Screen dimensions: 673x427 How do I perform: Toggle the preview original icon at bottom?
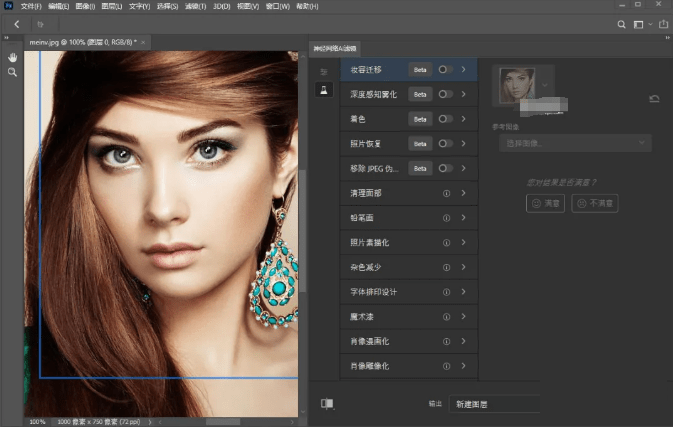327,403
